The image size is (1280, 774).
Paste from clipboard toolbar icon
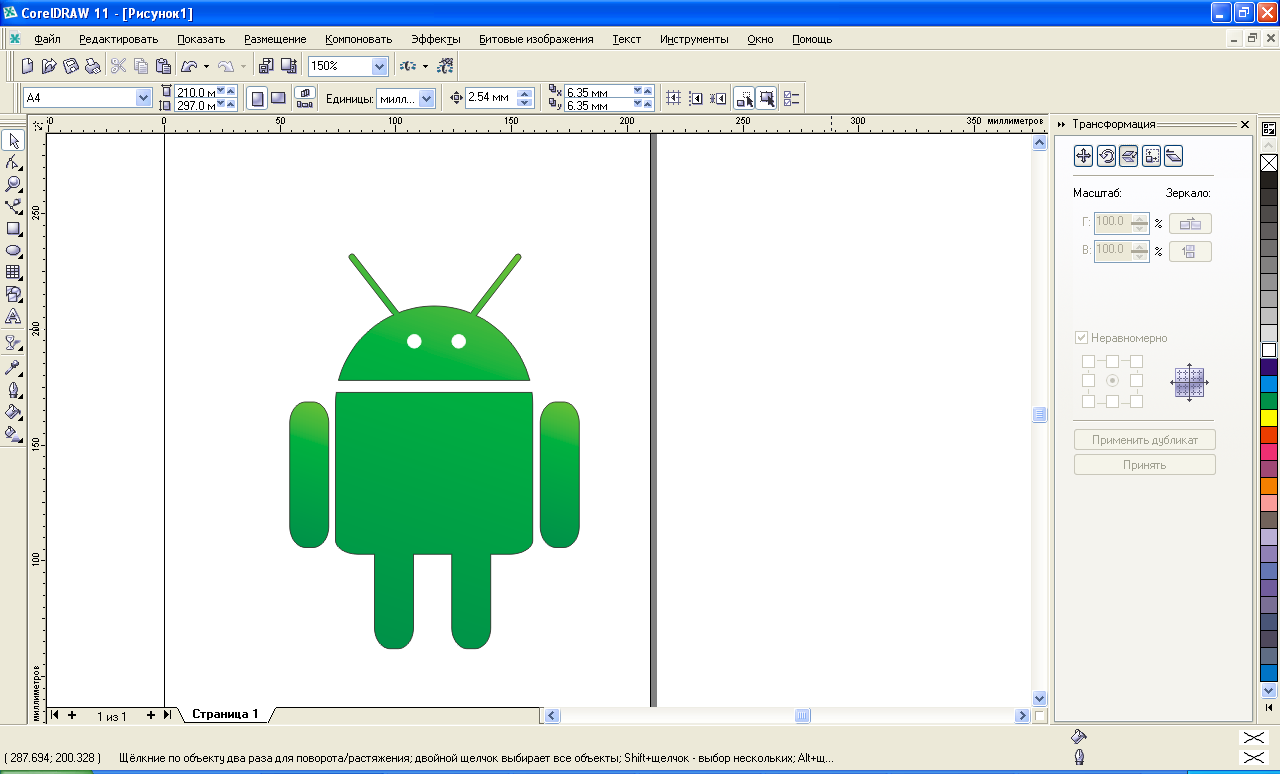163,66
